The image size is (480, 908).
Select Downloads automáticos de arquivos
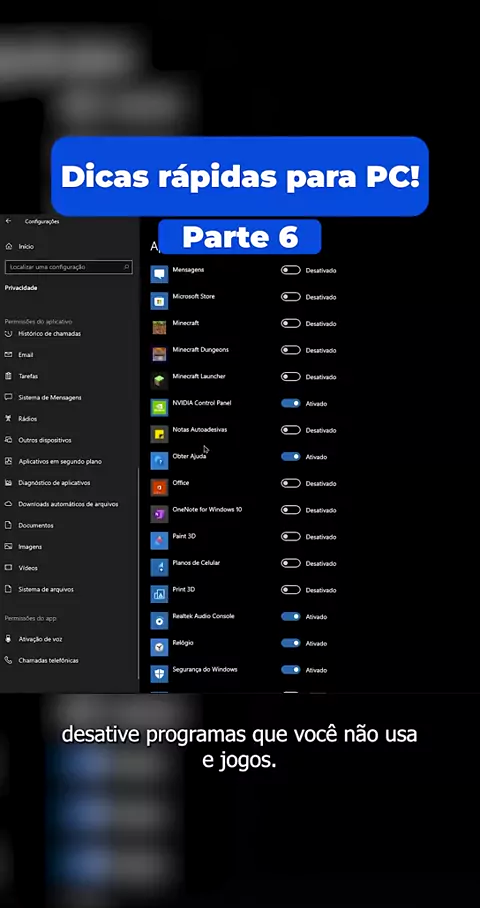click(61, 504)
